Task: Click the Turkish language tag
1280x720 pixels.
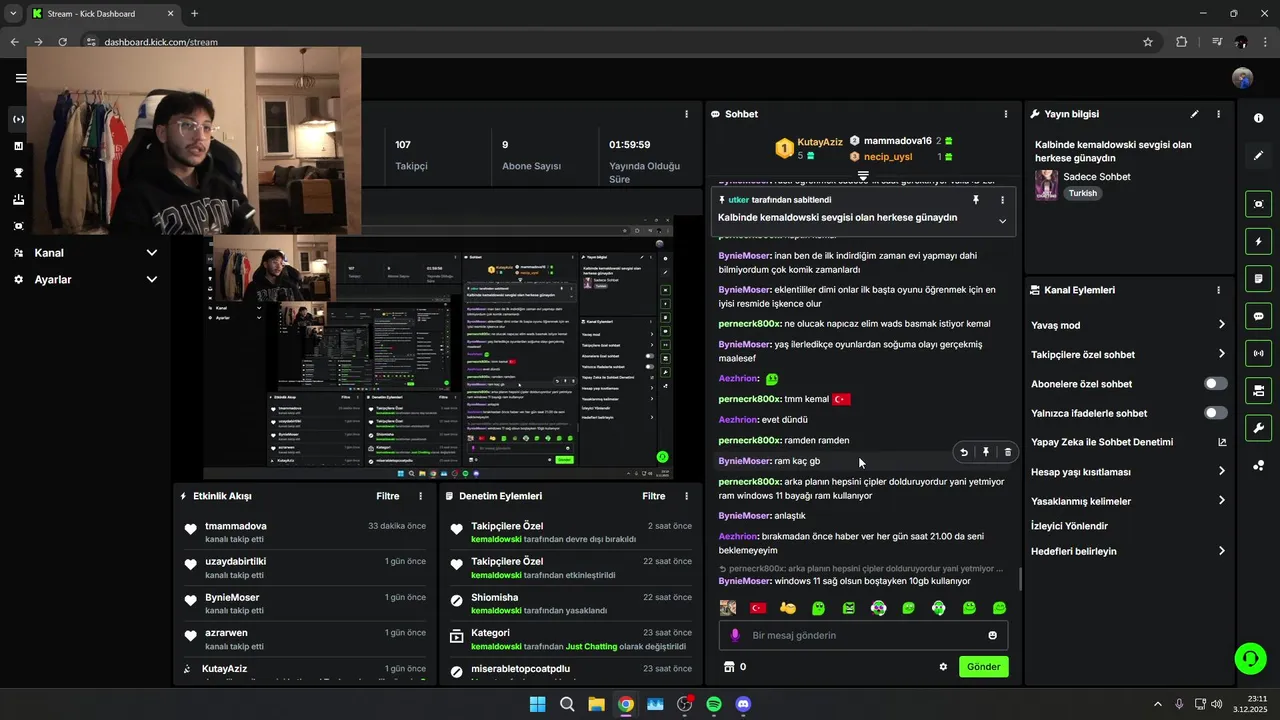Action: tap(1083, 193)
